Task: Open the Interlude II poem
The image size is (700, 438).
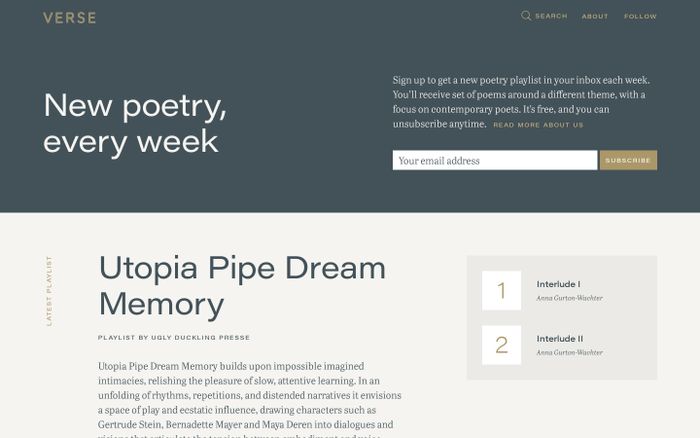Action: pyautogui.click(x=560, y=338)
